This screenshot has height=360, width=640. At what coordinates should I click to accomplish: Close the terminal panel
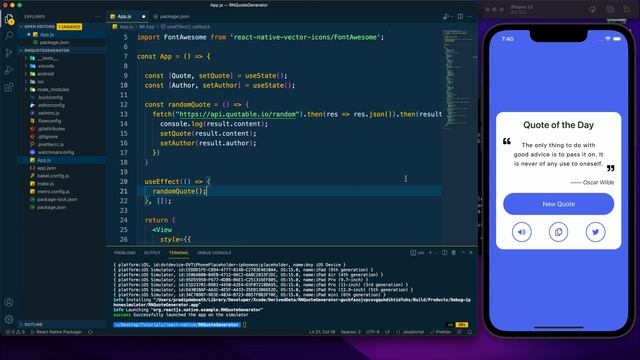(471, 253)
